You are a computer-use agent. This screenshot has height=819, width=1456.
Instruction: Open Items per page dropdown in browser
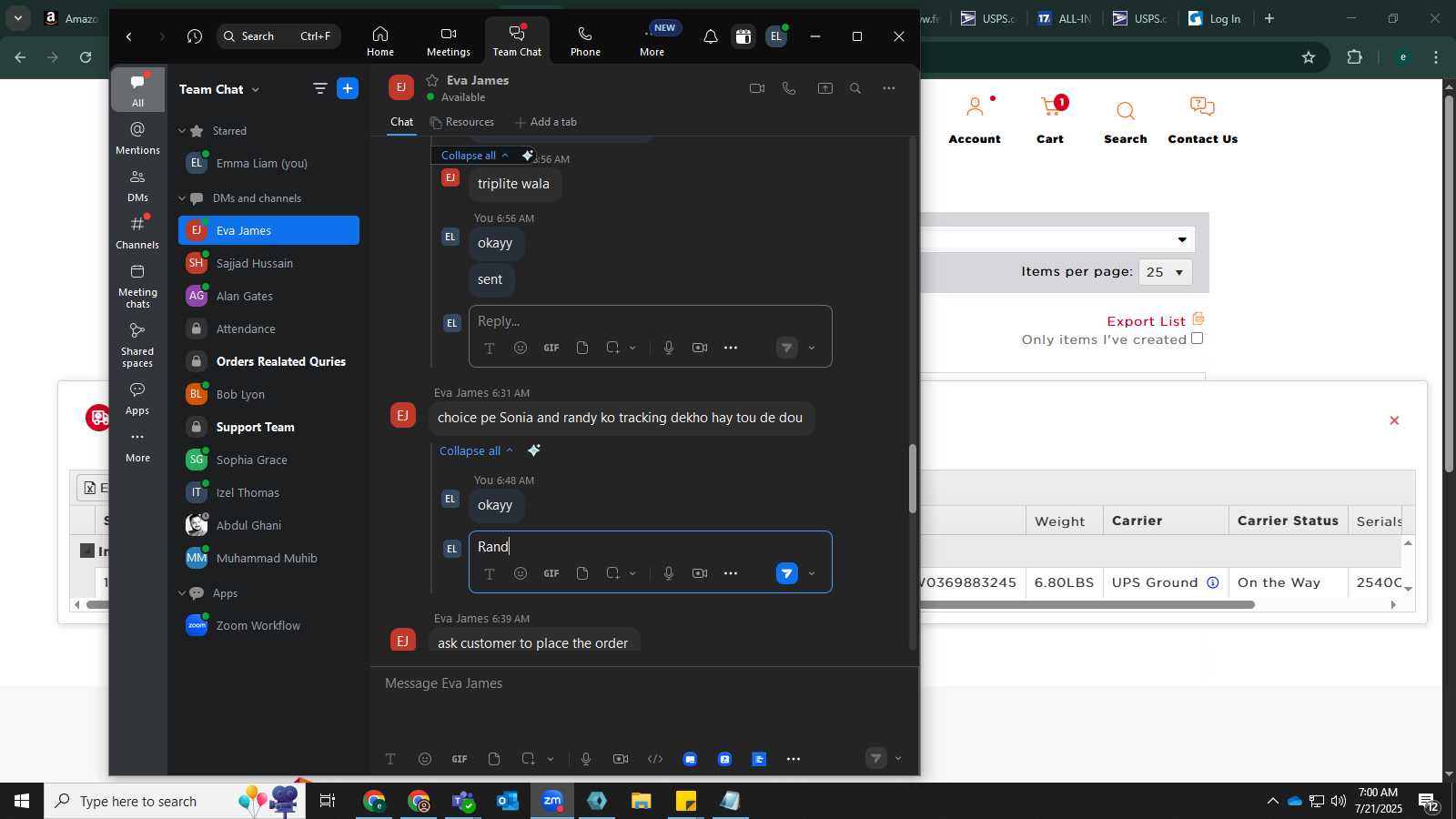tap(1165, 272)
